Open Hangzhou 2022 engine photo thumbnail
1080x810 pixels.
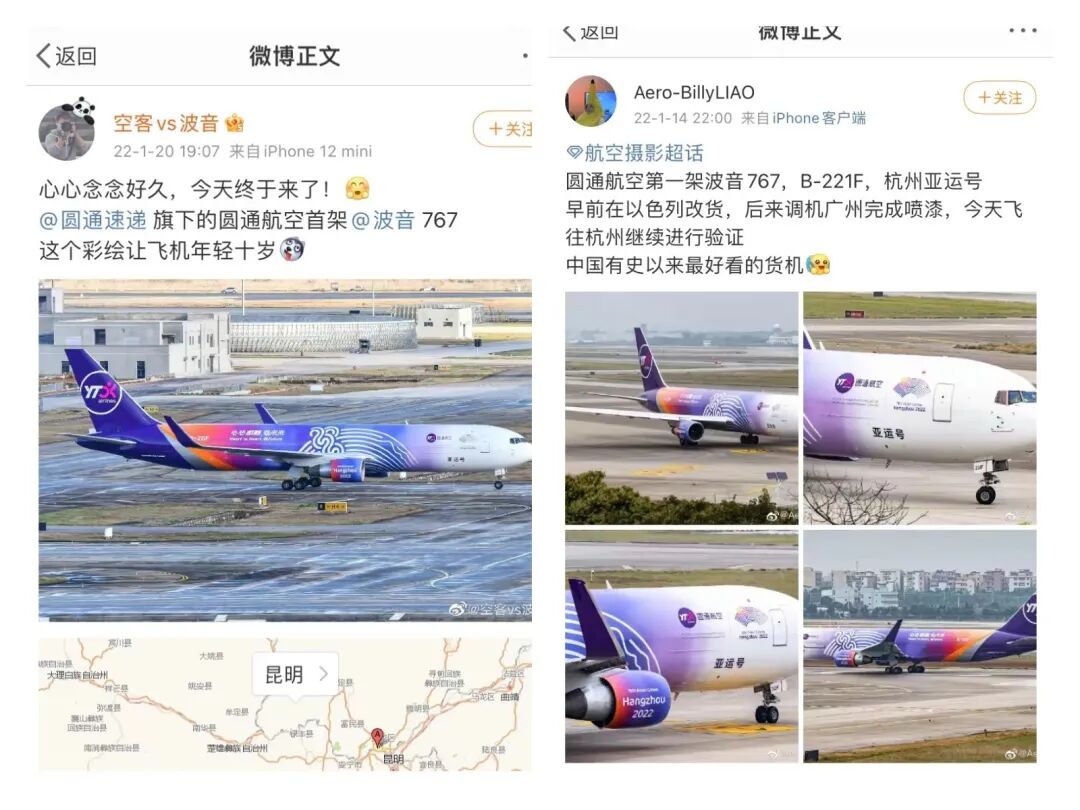click(x=681, y=646)
